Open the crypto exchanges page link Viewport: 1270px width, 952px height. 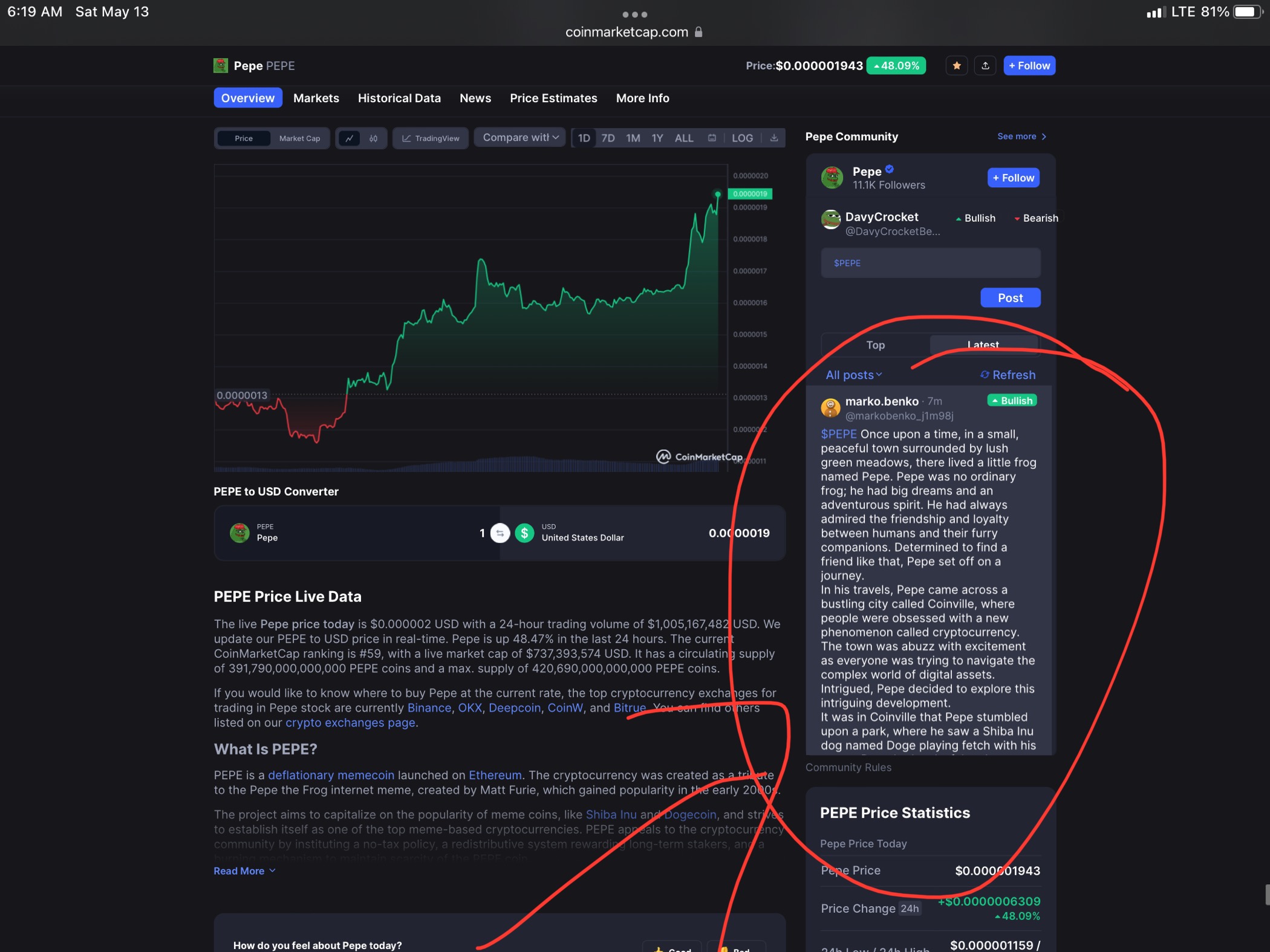coord(350,723)
